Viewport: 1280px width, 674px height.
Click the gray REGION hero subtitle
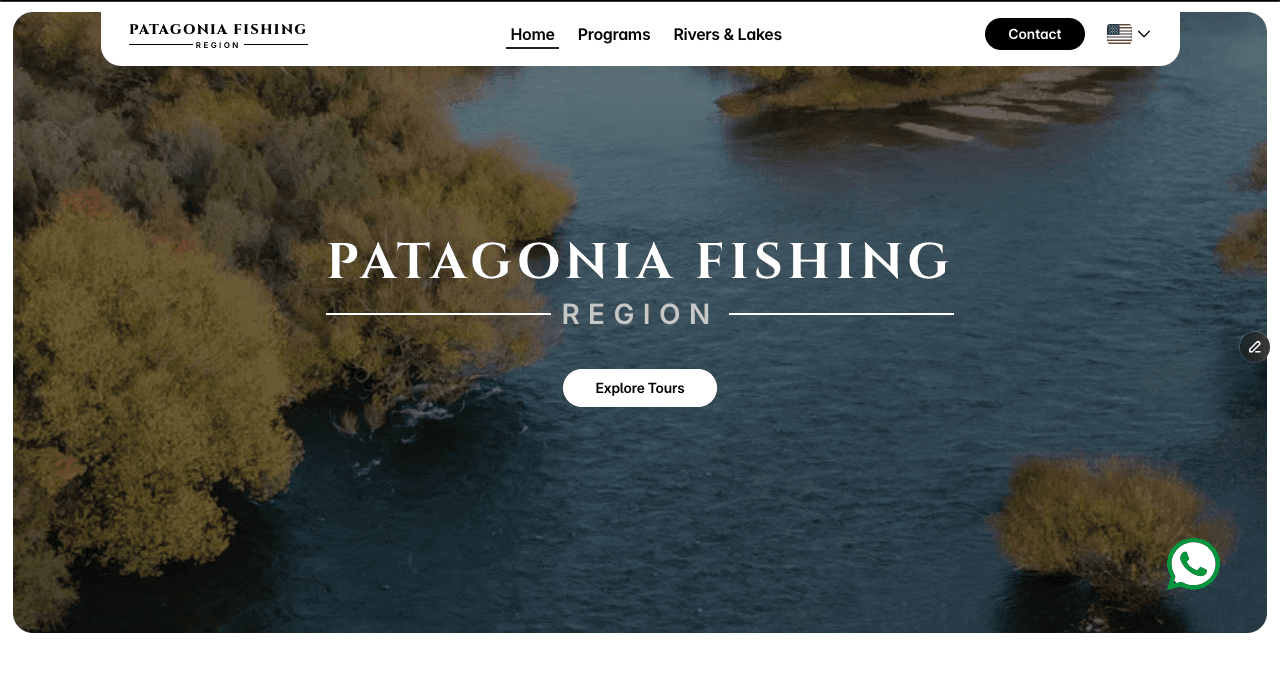[x=638, y=314]
